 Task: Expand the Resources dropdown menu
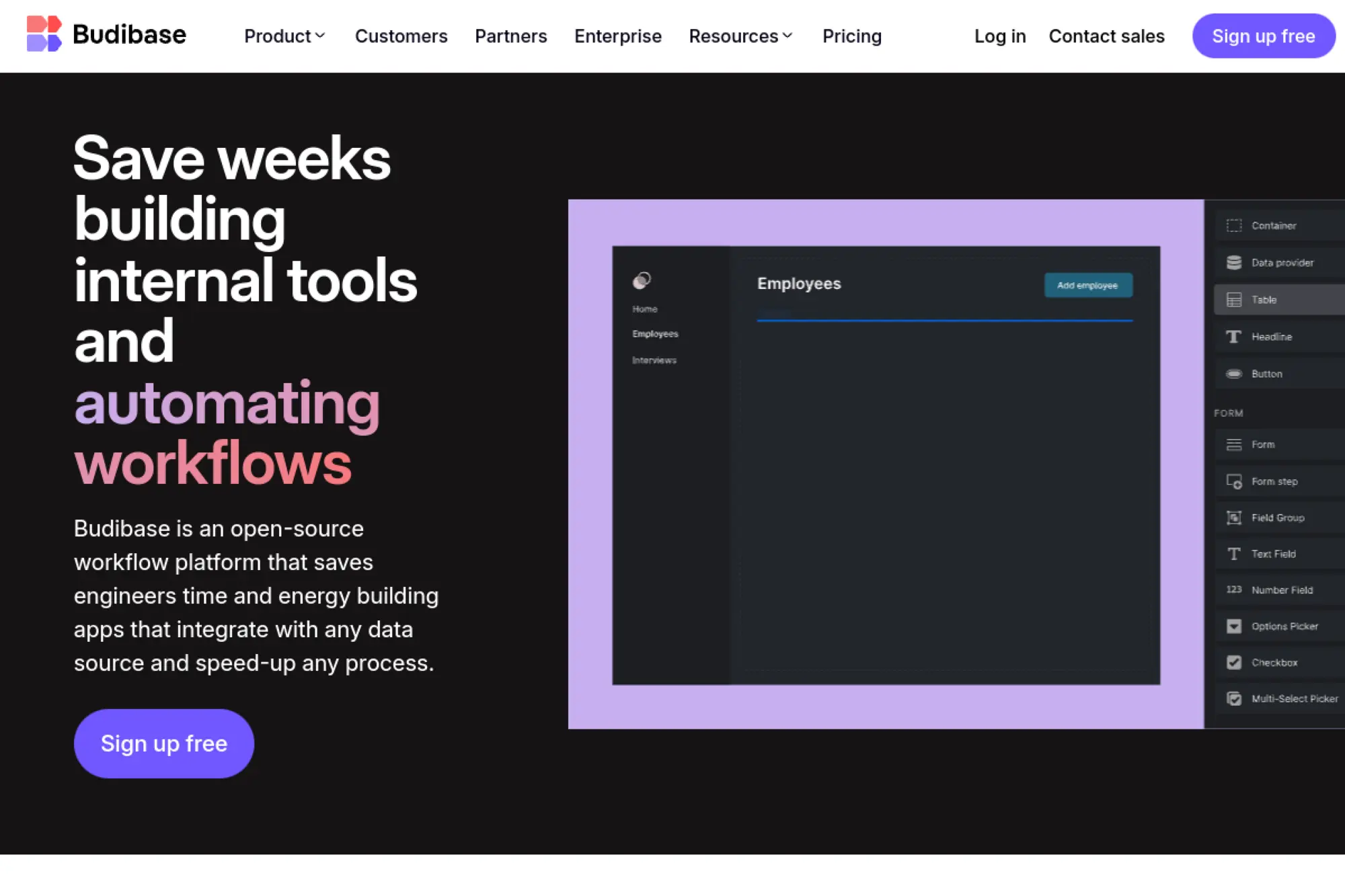click(x=740, y=36)
